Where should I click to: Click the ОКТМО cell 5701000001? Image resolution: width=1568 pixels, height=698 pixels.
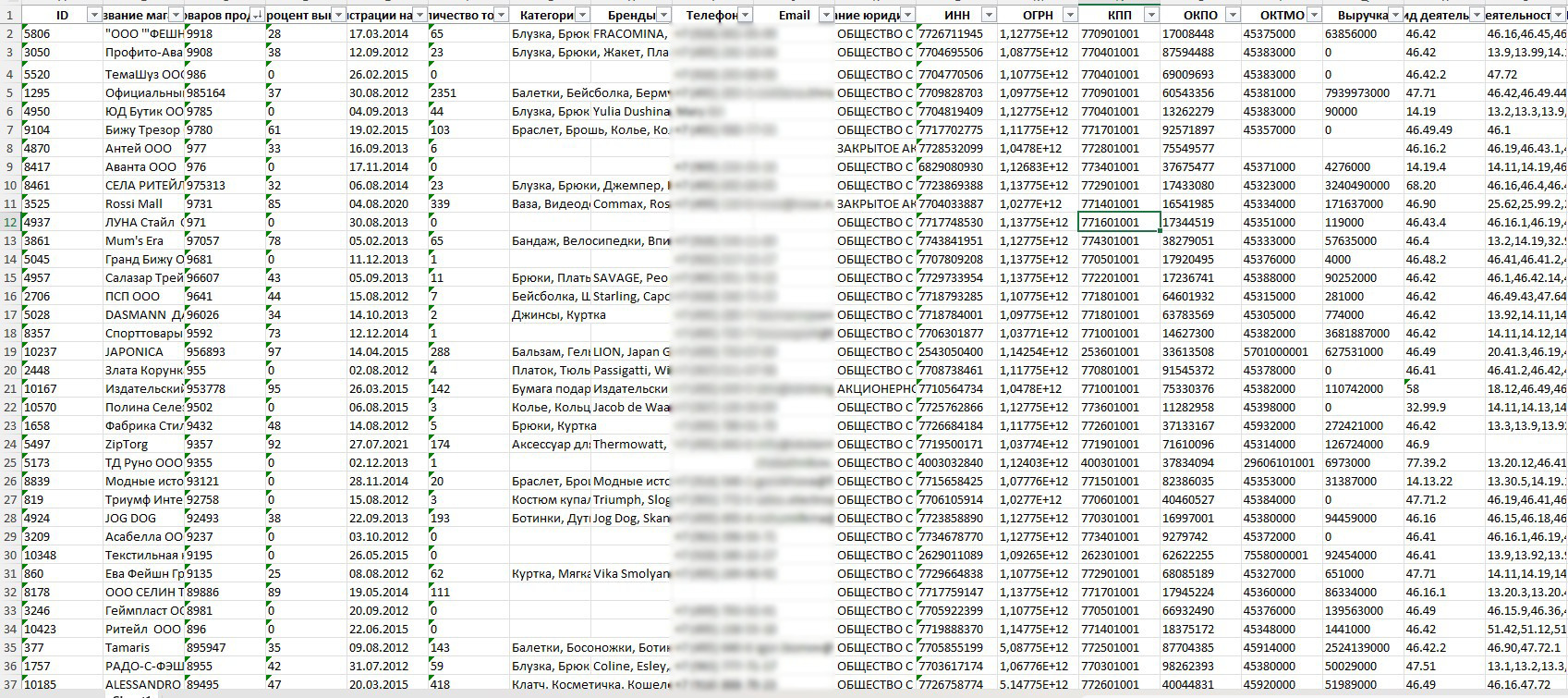1282,351
